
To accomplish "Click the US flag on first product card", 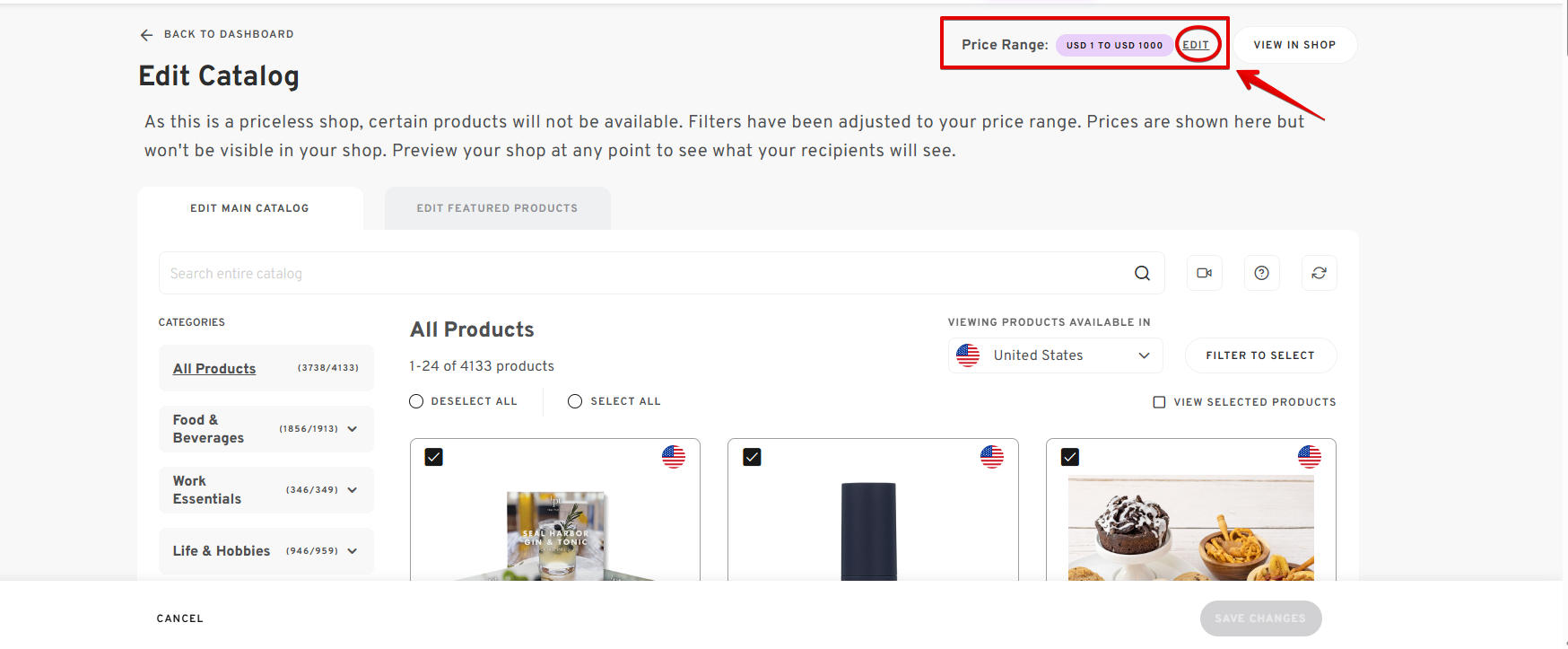I will [674, 457].
